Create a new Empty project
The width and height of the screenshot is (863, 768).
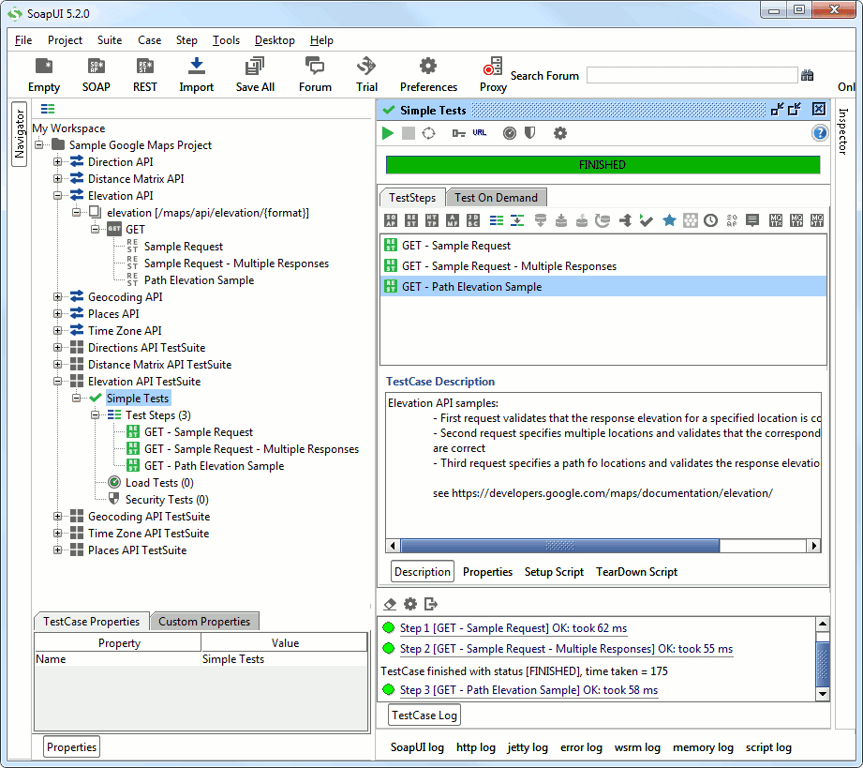click(x=44, y=74)
